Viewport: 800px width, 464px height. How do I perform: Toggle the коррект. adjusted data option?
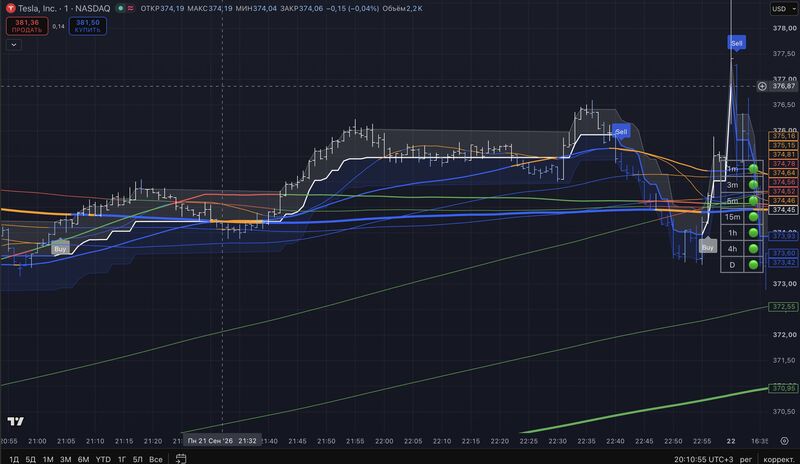[779, 459]
